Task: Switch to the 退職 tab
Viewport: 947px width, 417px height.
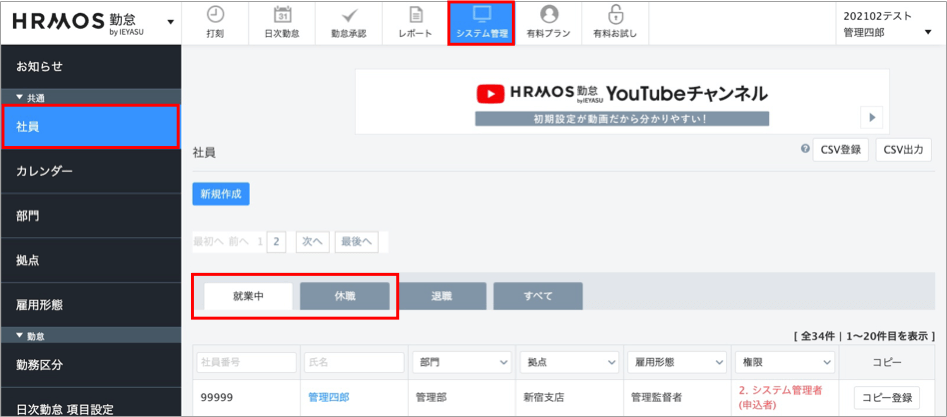Action: (442, 297)
